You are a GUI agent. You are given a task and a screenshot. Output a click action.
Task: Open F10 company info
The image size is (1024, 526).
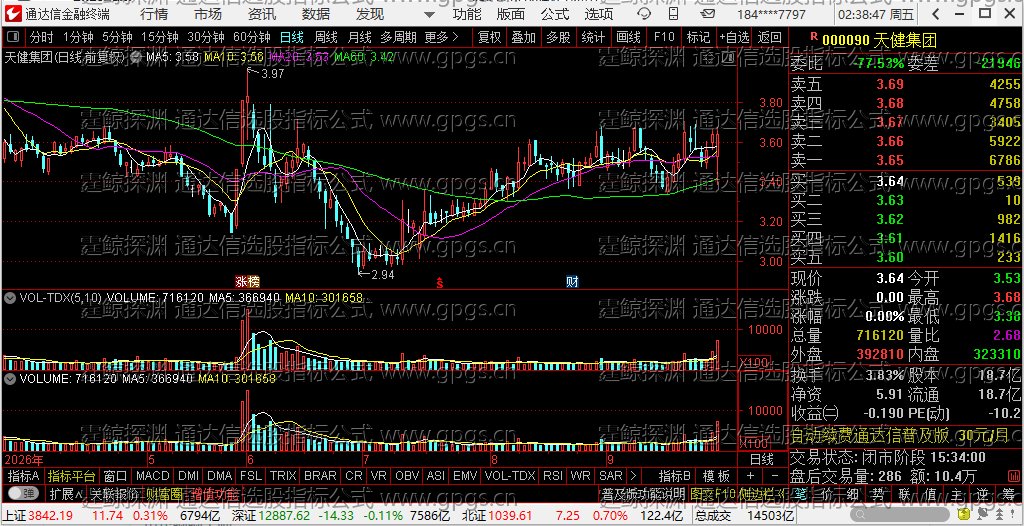tap(664, 37)
